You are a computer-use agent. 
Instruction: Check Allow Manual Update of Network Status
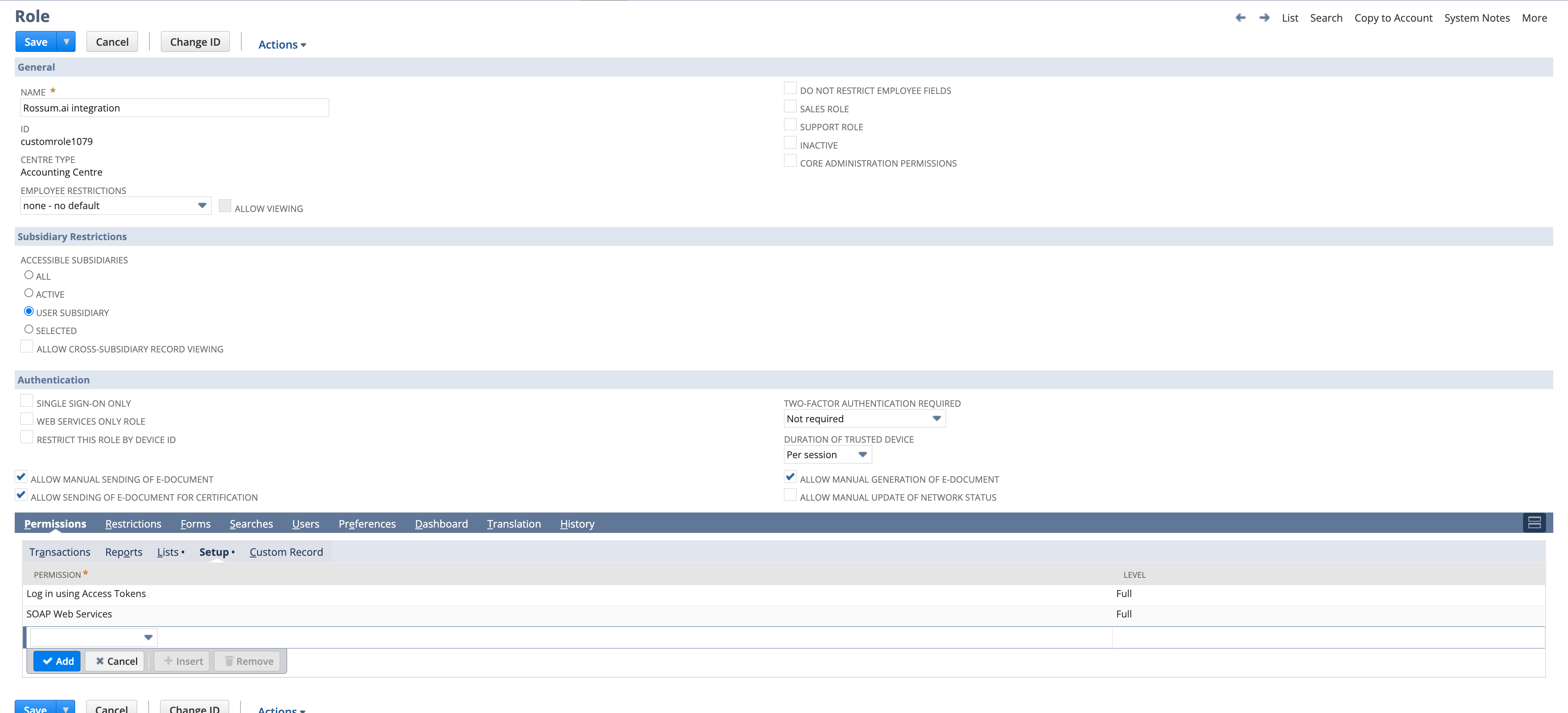(790, 495)
